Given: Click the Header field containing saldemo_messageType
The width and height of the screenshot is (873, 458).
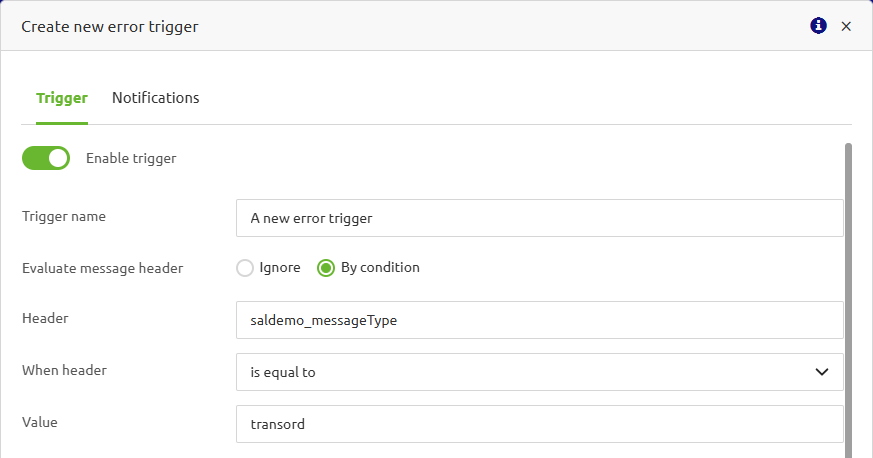Looking at the screenshot, I should pos(539,320).
